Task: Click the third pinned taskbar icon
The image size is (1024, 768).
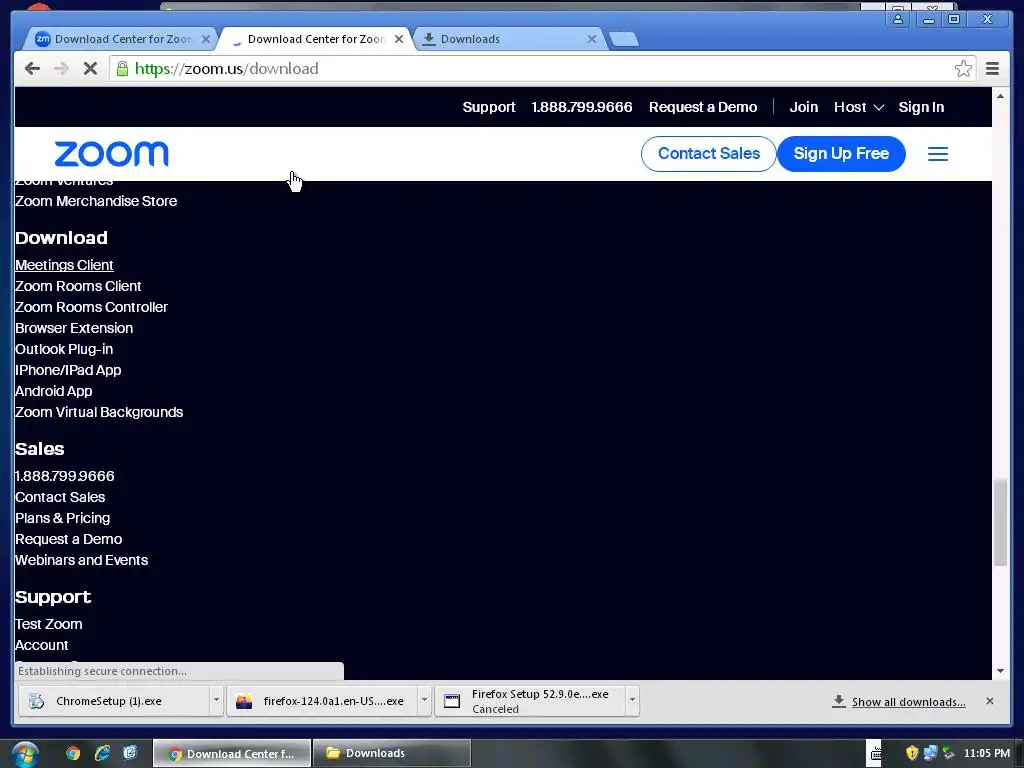Action: click(x=131, y=753)
